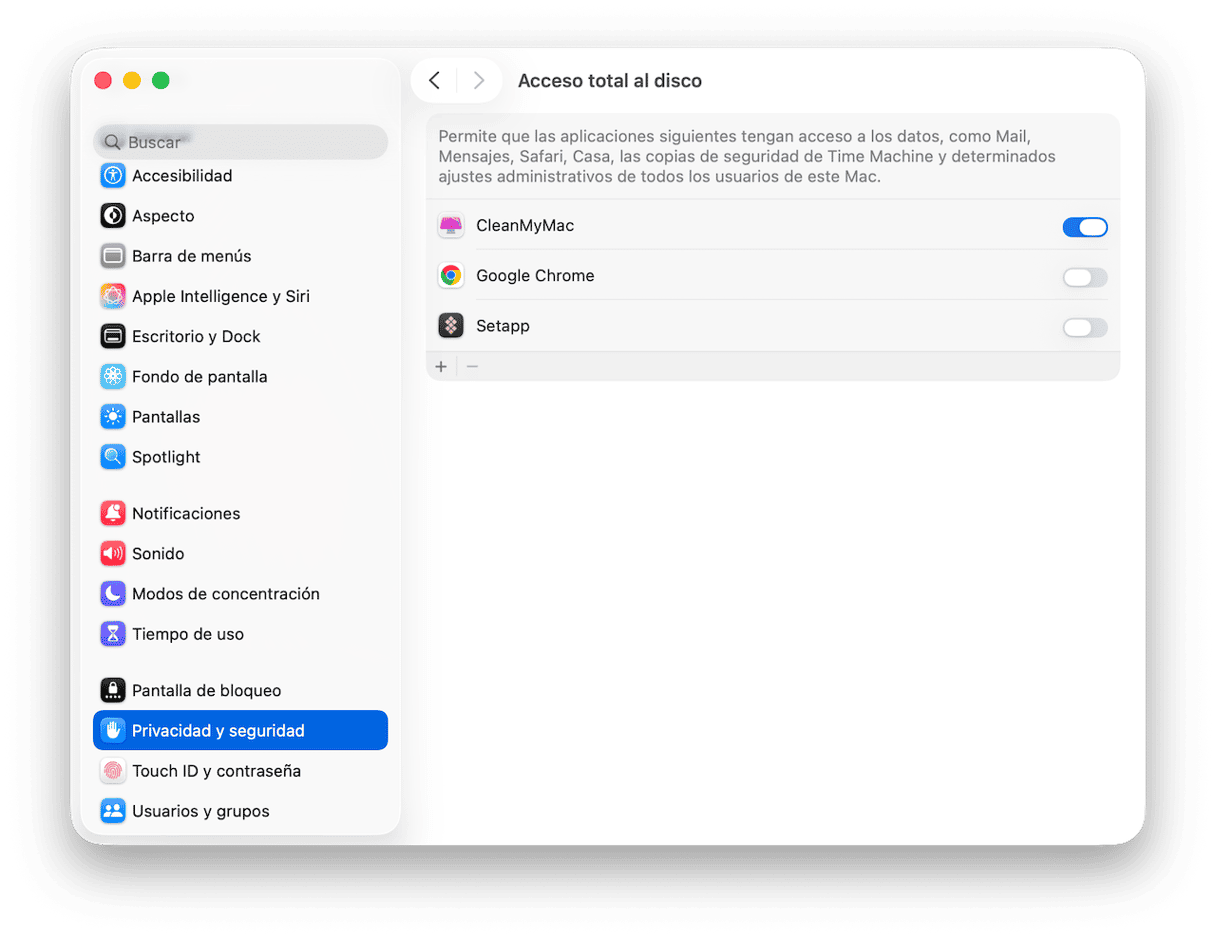Click the Fondo de pantalla icon
This screenshot has width=1216, height=938.
point(113,377)
